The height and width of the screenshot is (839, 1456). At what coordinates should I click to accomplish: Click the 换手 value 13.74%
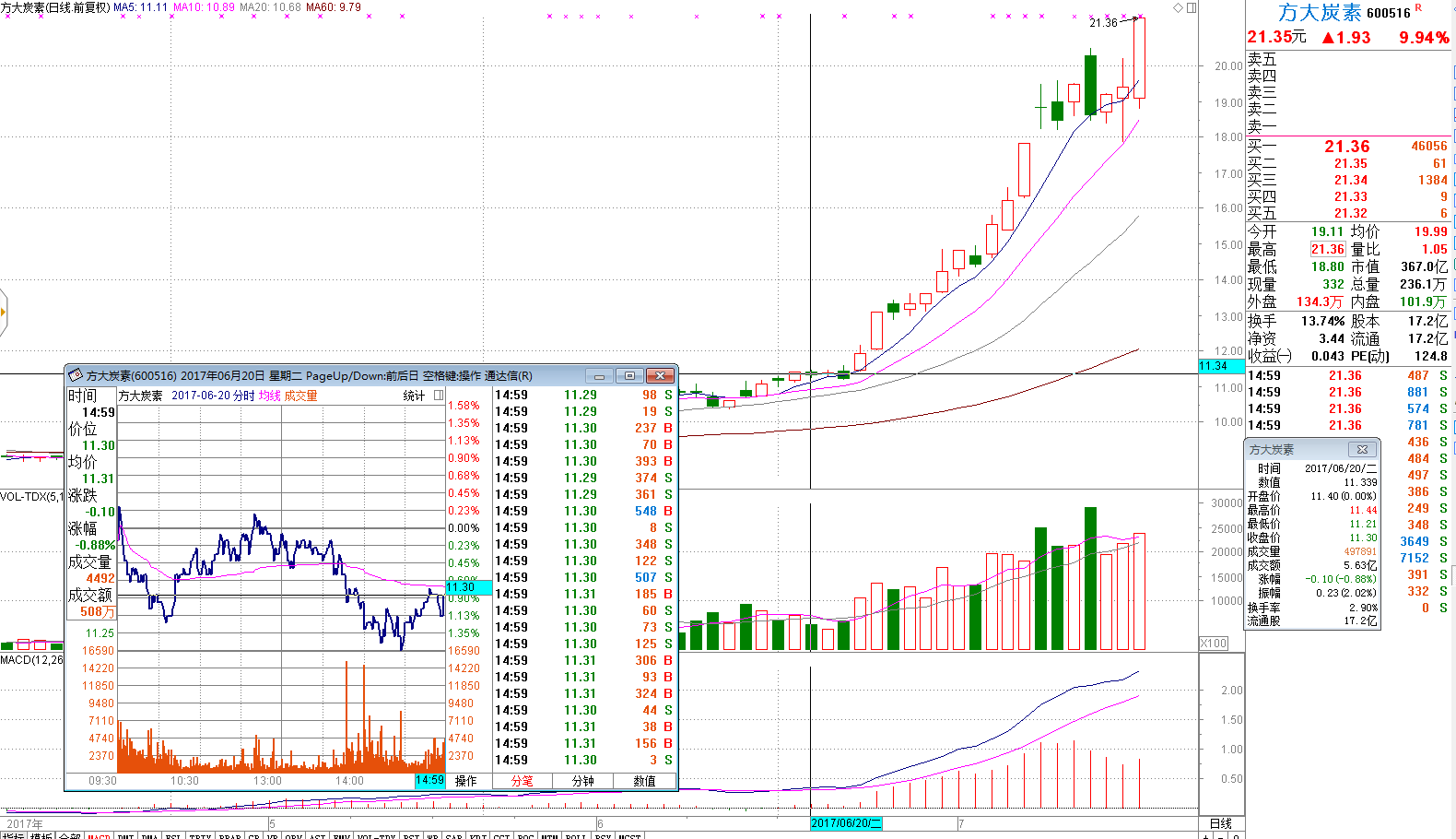1323,322
